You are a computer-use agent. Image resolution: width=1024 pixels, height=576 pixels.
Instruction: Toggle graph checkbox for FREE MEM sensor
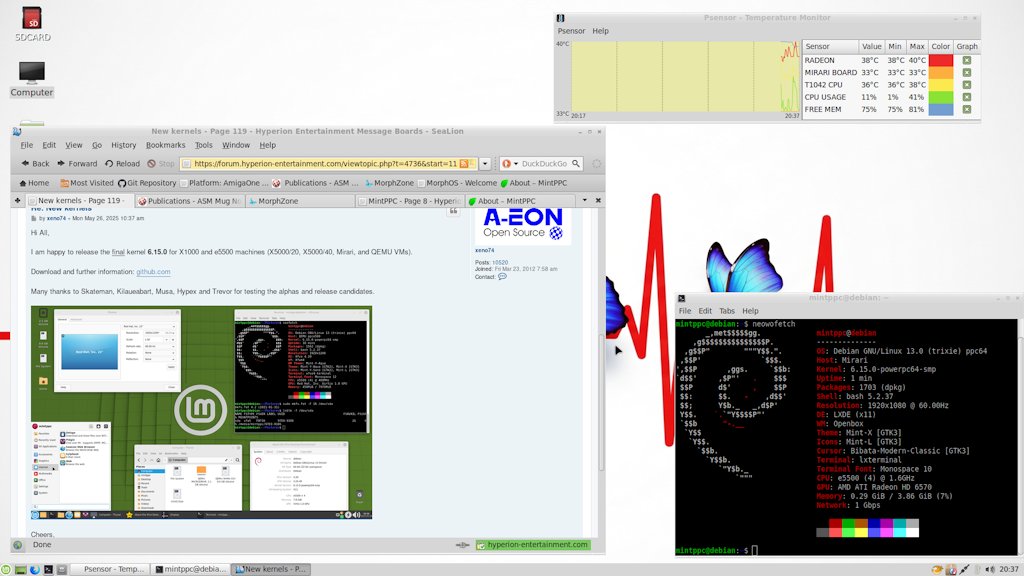pos(967,109)
